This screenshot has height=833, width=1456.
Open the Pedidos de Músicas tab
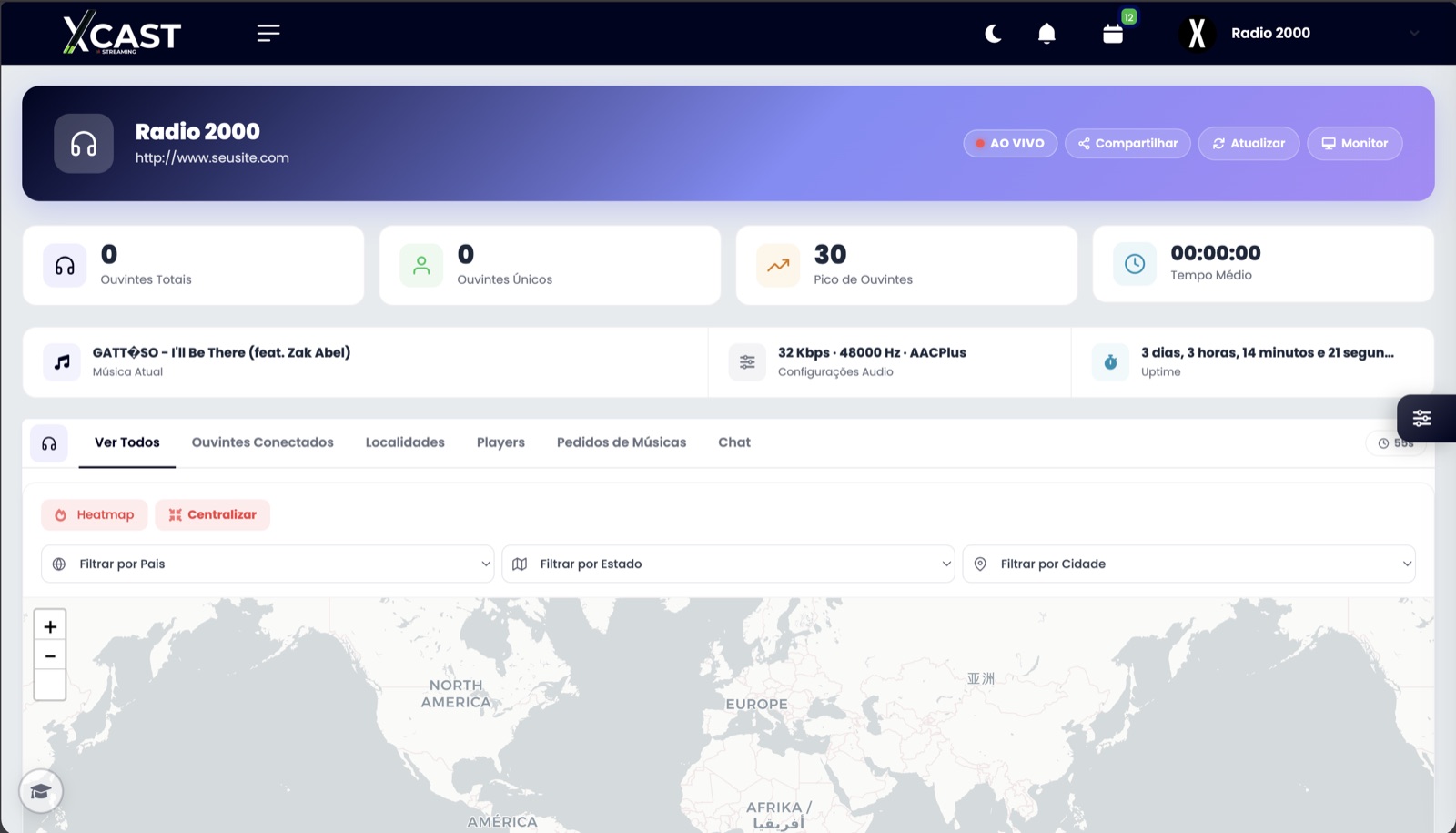click(x=622, y=442)
